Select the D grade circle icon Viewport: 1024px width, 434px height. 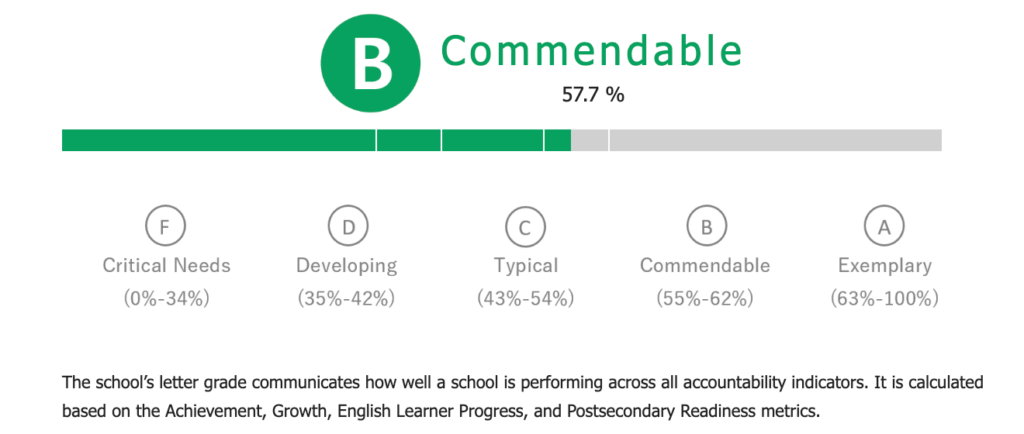pos(348,227)
